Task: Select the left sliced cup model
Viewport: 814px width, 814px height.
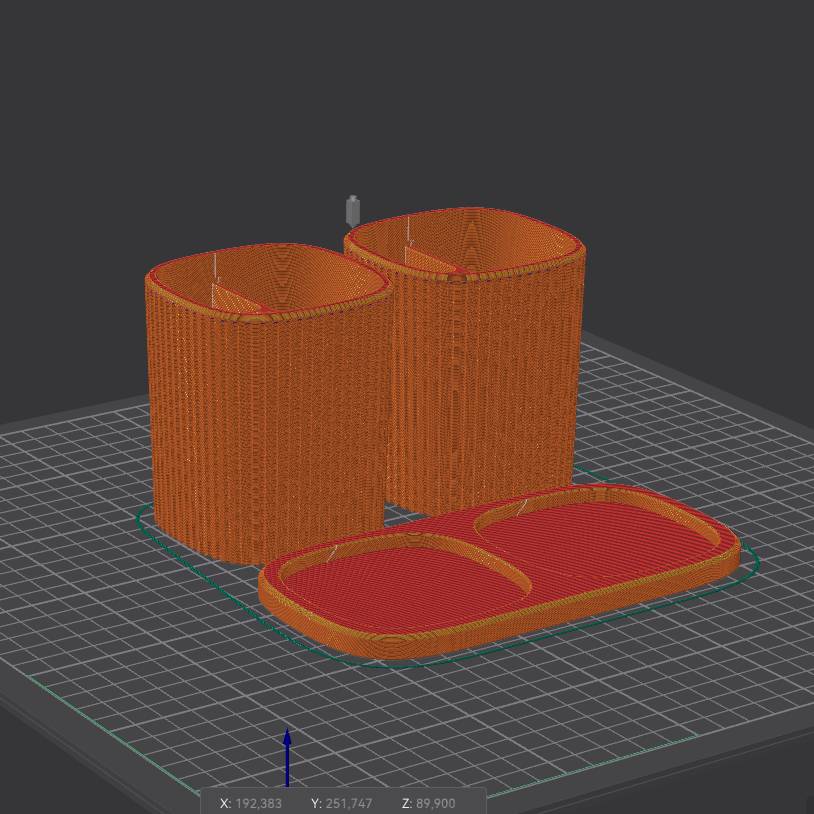Action: pyautogui.click(x=267, y=402)
